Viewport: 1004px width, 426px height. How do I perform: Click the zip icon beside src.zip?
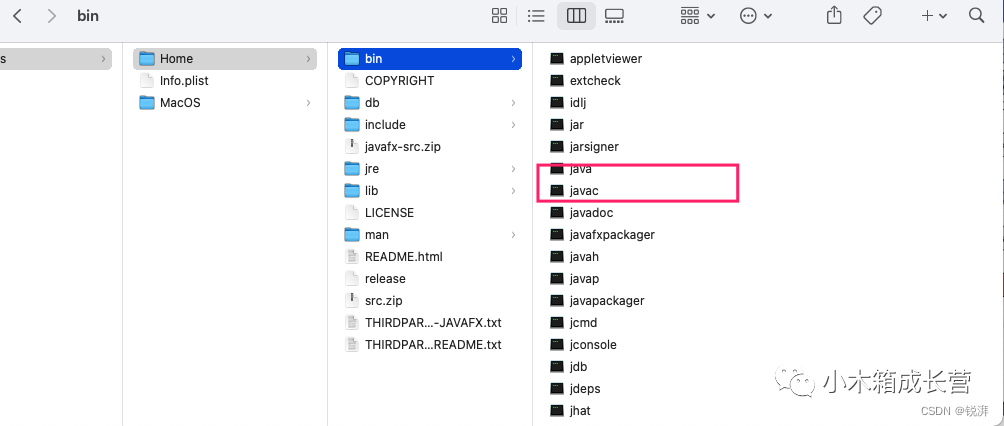352,300
